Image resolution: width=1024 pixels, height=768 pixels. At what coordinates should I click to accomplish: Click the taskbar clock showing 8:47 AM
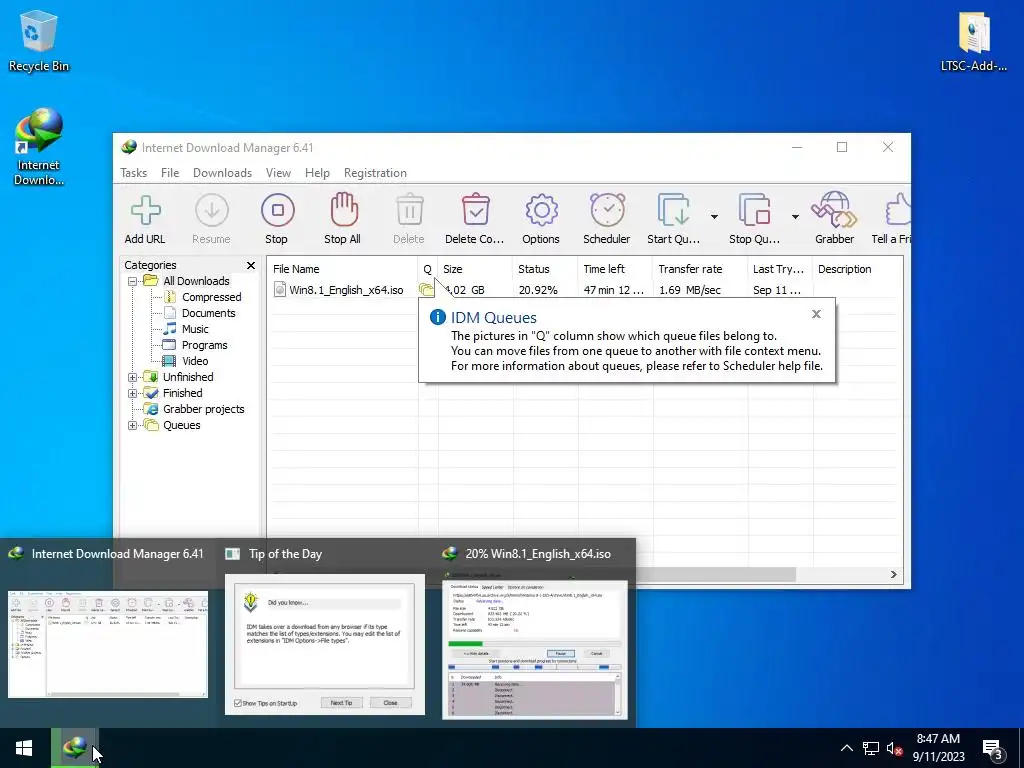938,748
